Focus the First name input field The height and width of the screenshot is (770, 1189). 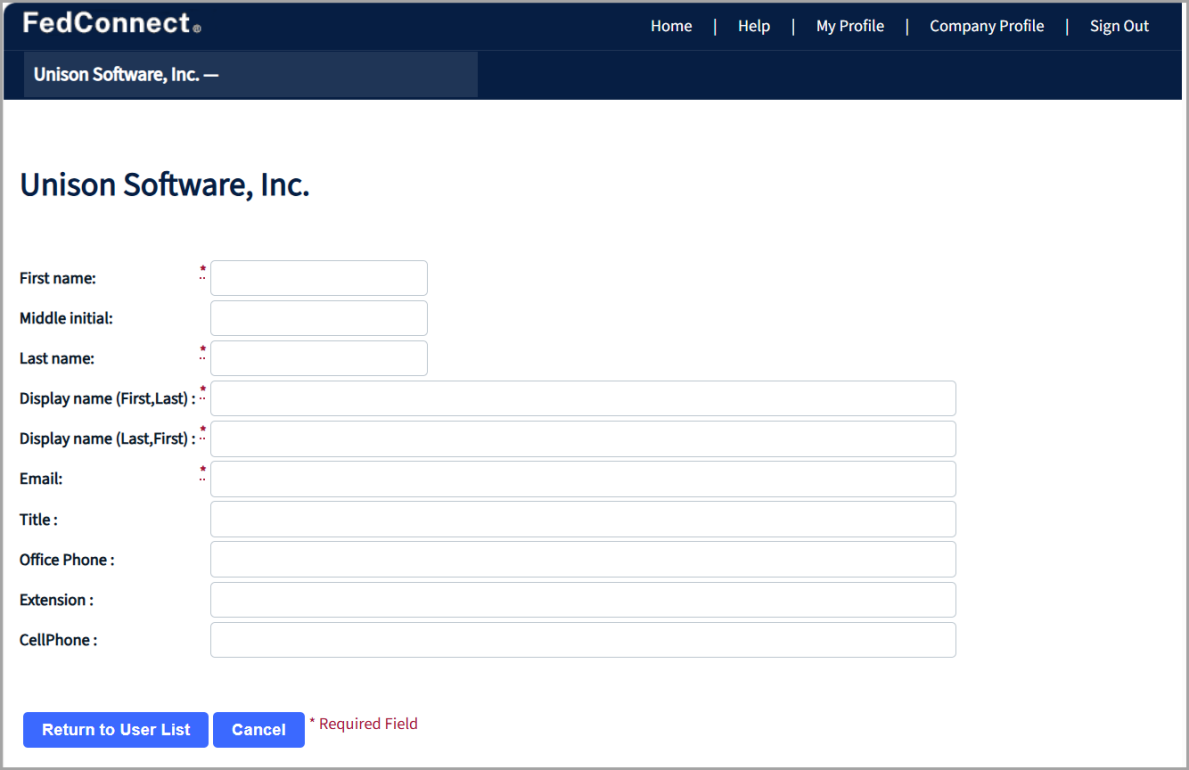coord(318,278)
